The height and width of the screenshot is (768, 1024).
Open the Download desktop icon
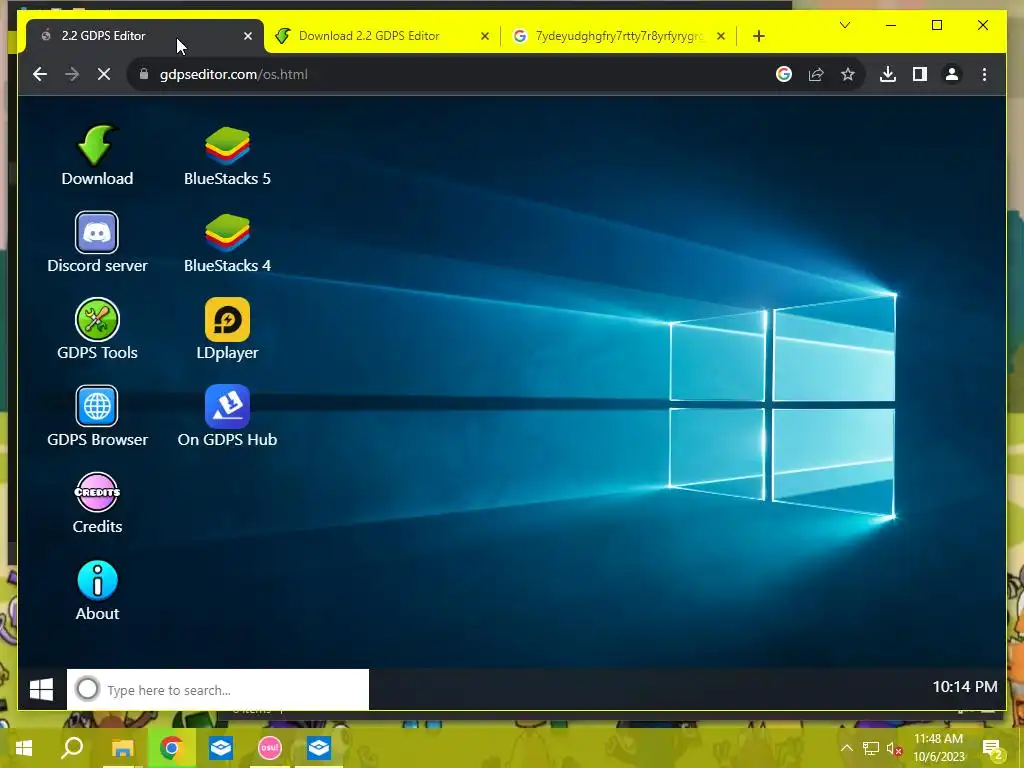(97, 155)
